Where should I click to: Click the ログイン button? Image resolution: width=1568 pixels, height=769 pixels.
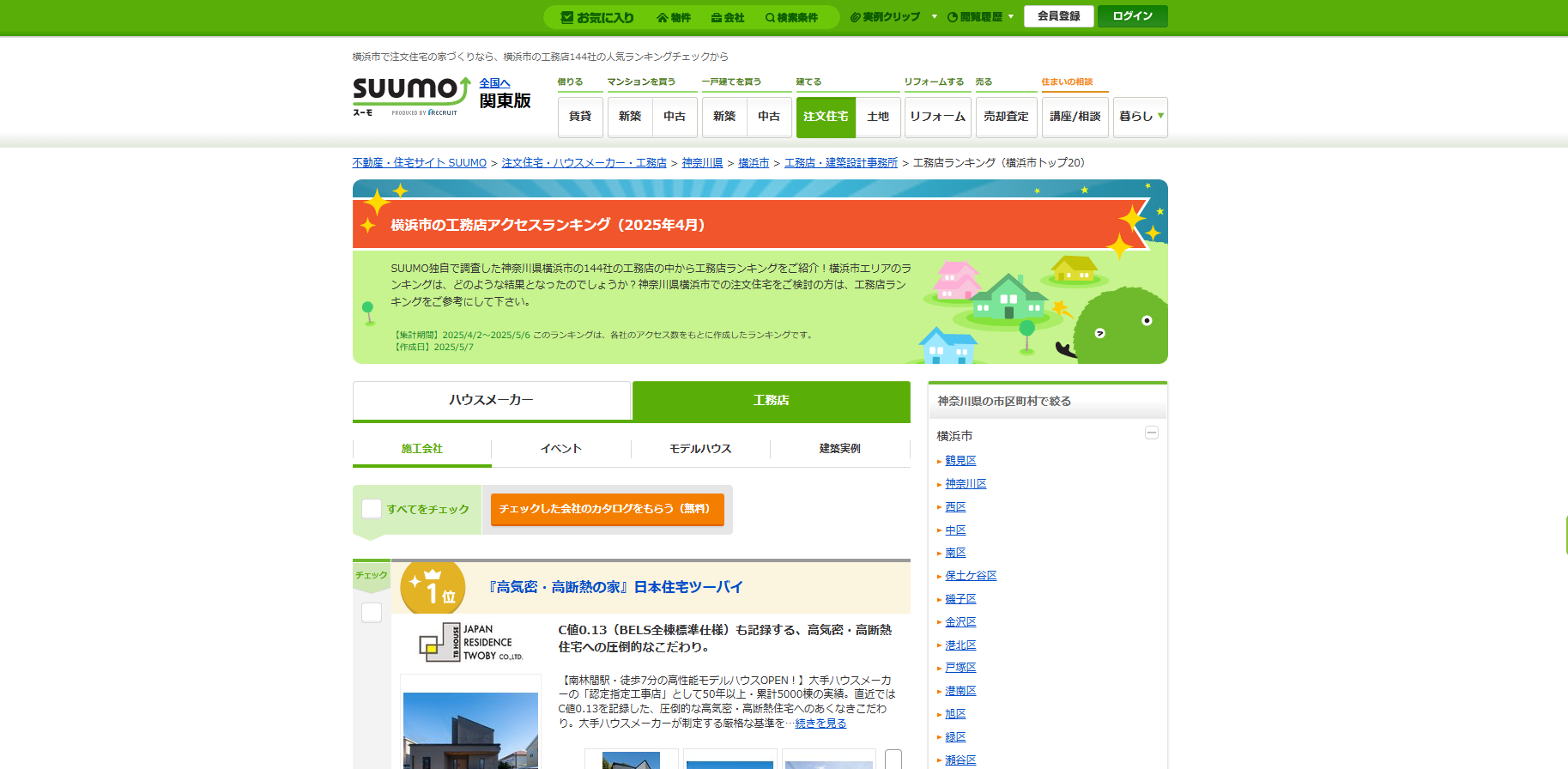click(x=1133, y=16)
